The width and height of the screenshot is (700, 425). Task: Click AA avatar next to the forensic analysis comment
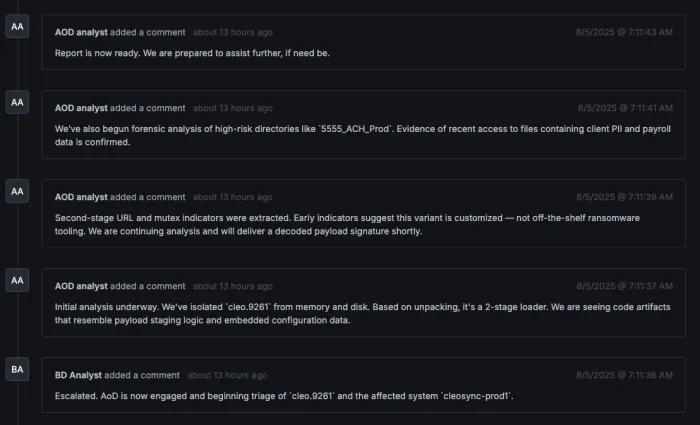pyautogui.click(x=17, y=102)
